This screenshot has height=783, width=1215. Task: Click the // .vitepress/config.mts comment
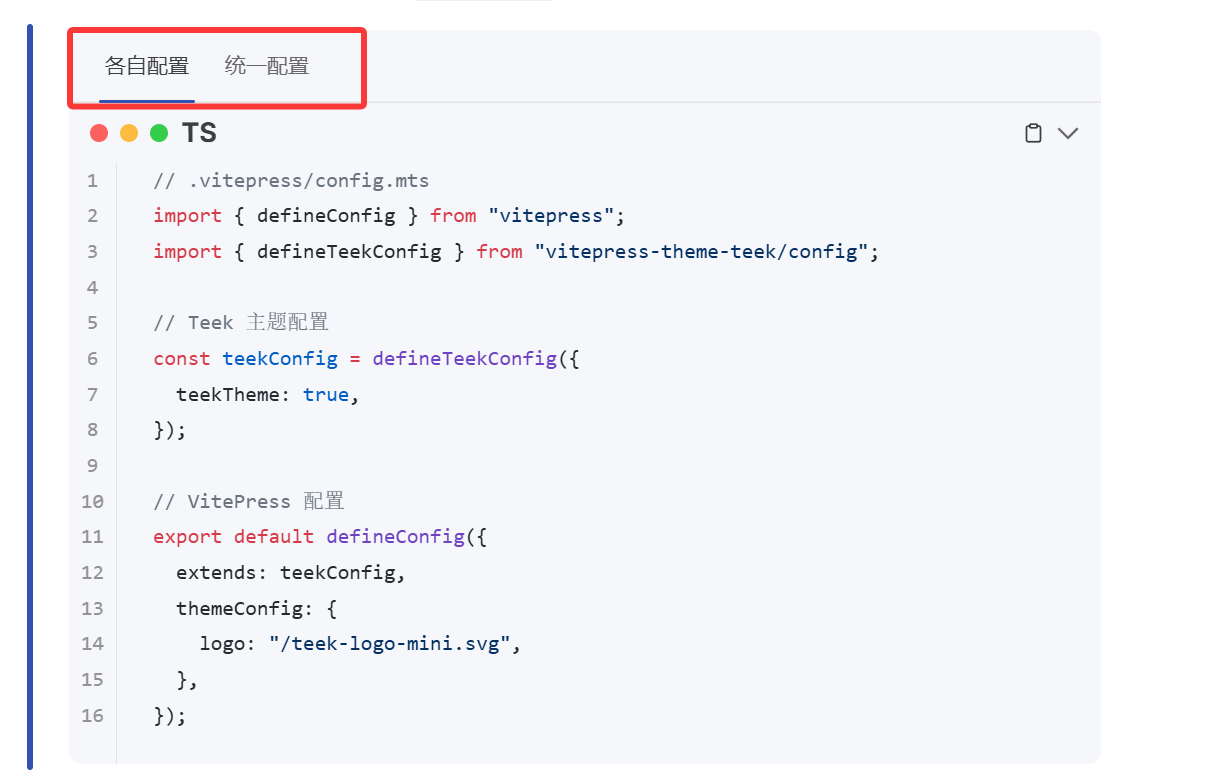click(x=291, y=181)
